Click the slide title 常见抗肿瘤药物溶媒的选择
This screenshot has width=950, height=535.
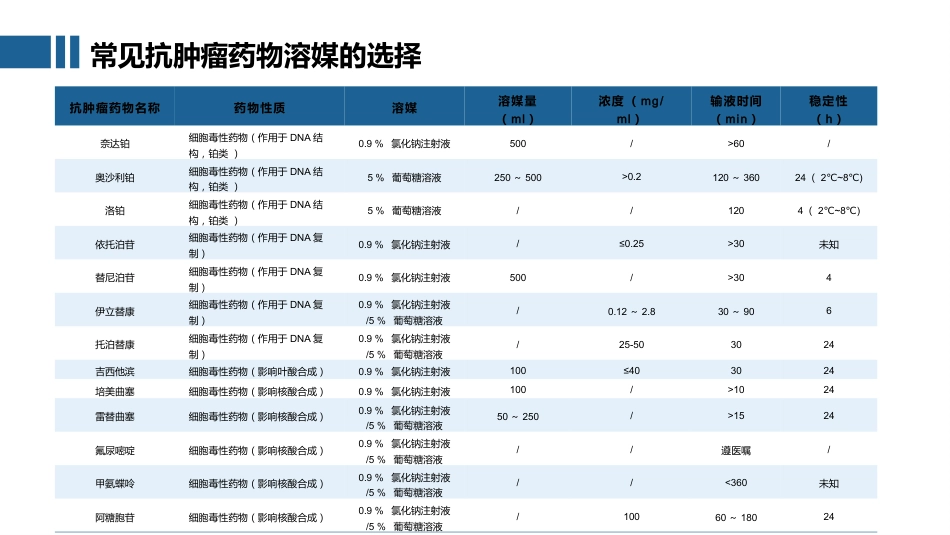coord(255,55)
